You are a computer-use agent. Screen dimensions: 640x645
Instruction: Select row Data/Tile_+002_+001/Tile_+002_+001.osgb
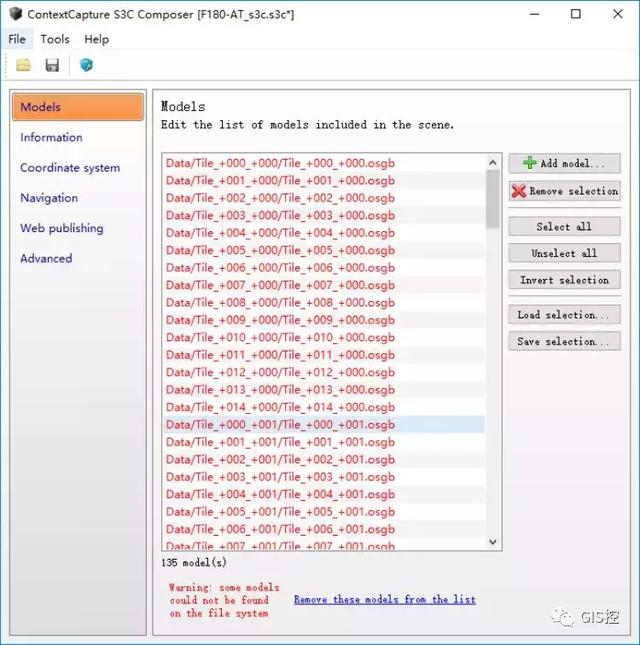pyautogui.click(x=324, y=459)
